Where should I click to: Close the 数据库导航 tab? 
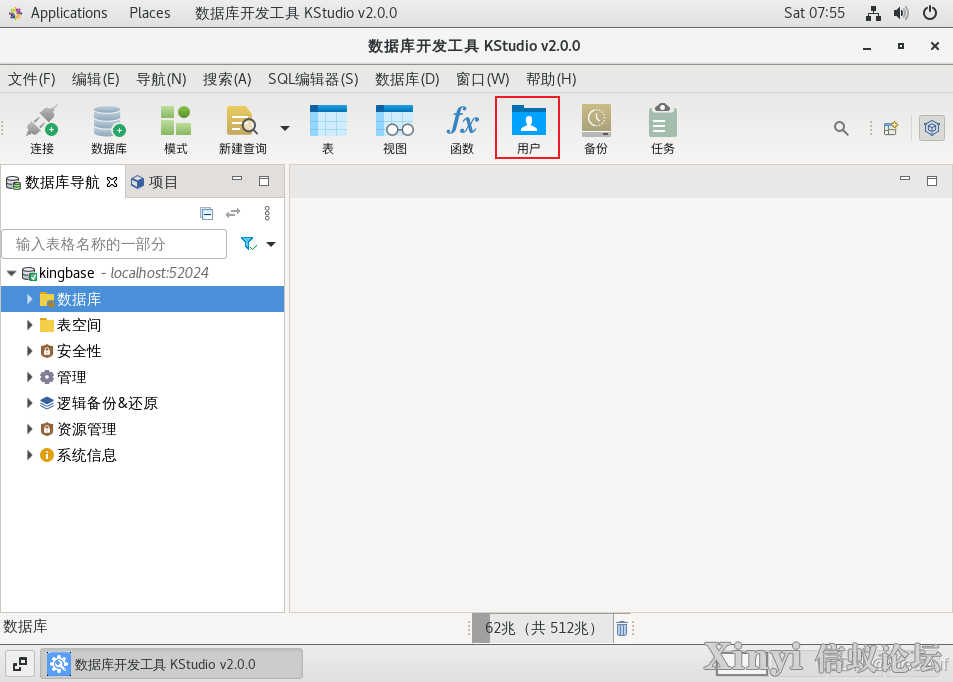[x=112, y=182]
